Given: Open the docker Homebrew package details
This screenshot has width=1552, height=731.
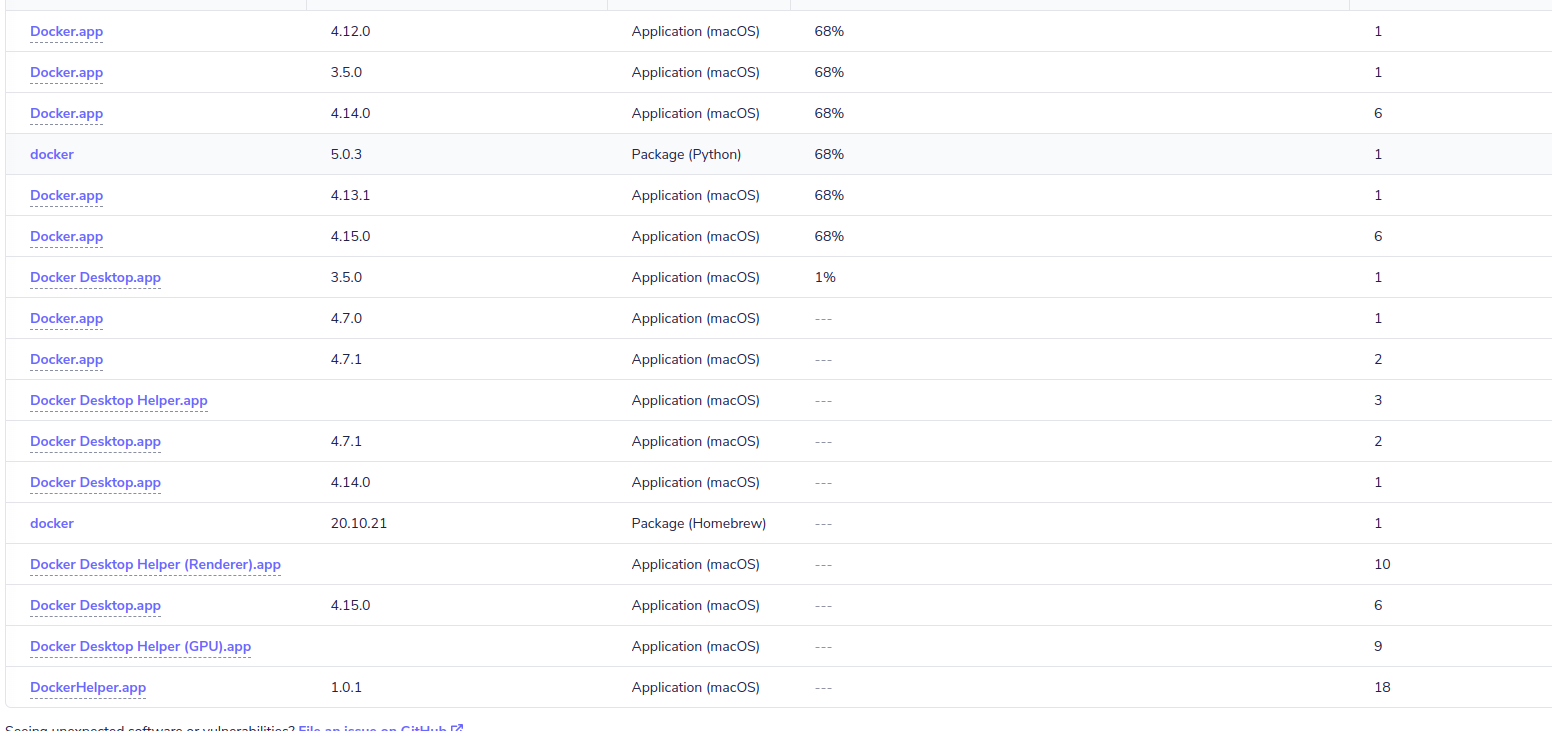Looking at the screenshot, I should click(x=51, y=523).
